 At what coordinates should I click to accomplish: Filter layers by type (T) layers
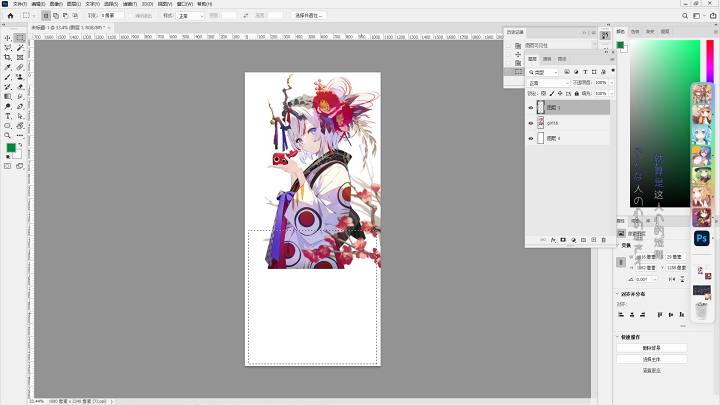pyautogui.click(x=585, y=72)
